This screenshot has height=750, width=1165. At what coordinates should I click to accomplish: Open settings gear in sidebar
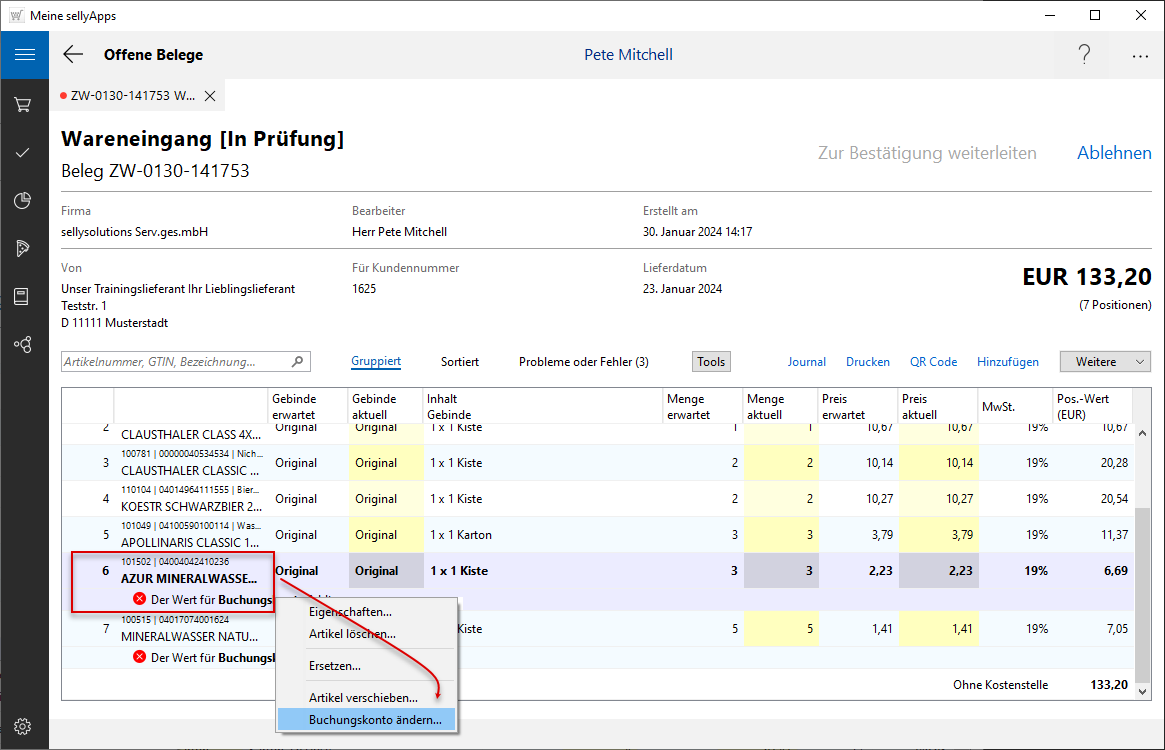pos(24,726)
